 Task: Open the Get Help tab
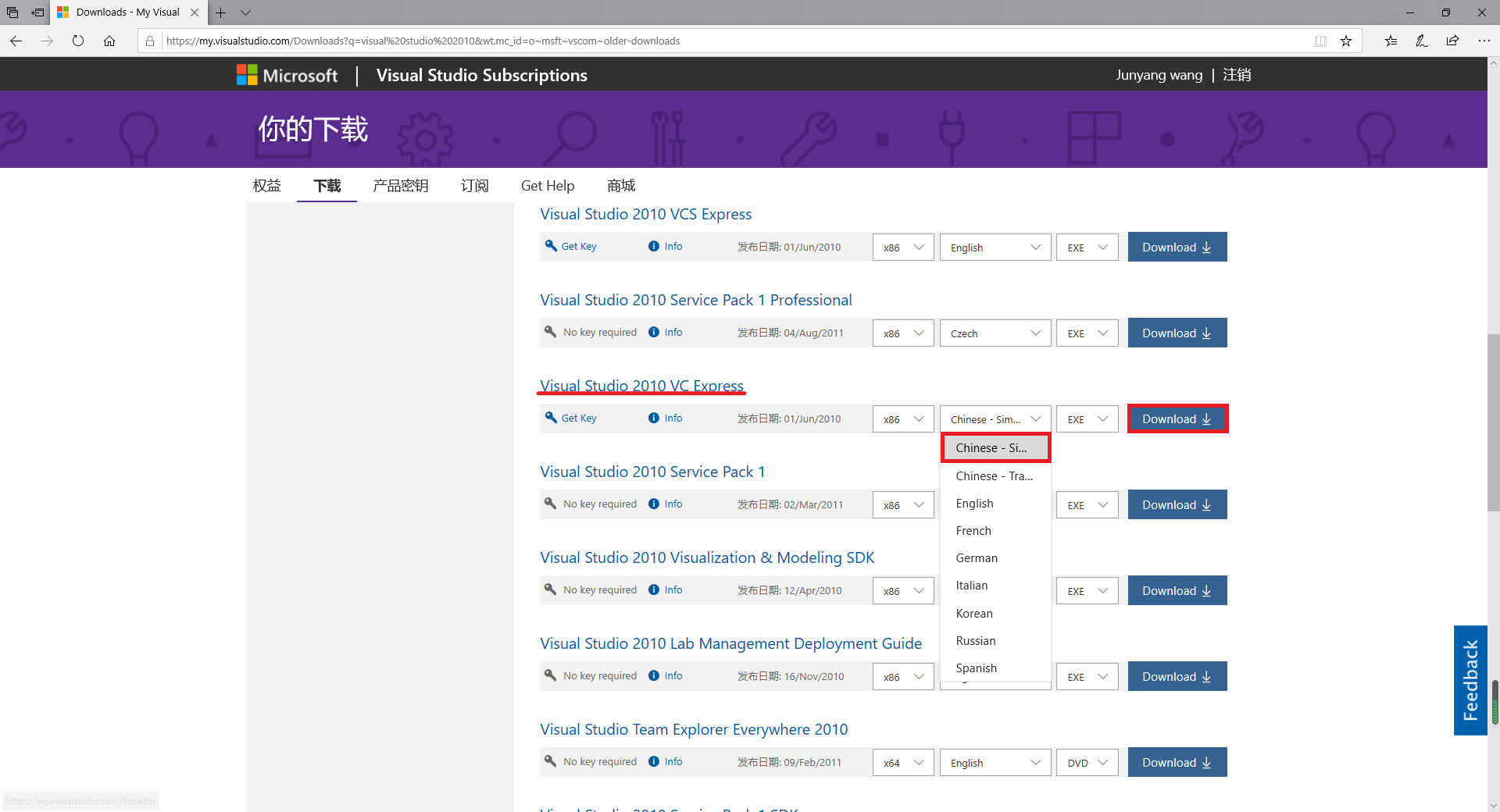548,186
